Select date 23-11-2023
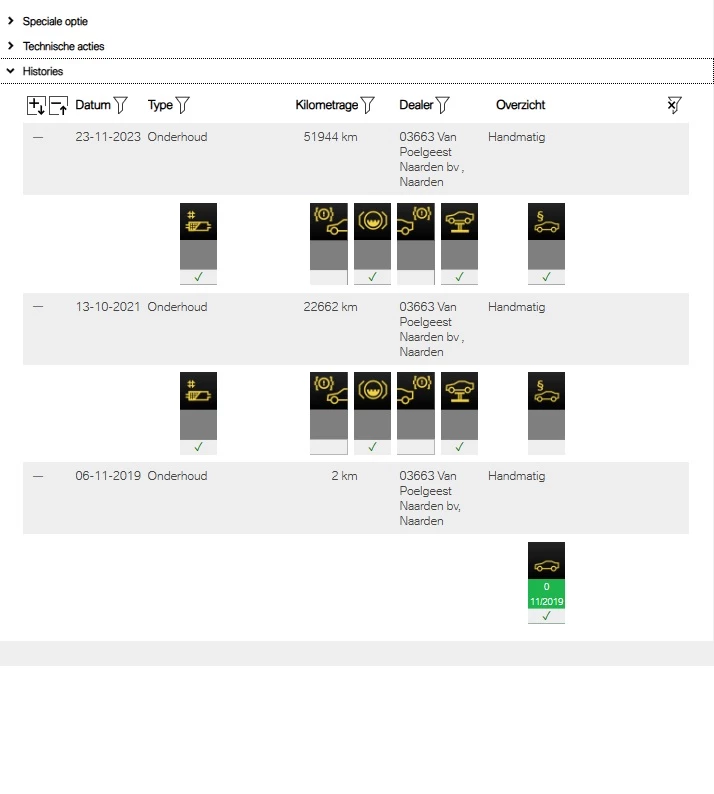Screen dimensions: 714x794 click(108, 137)
